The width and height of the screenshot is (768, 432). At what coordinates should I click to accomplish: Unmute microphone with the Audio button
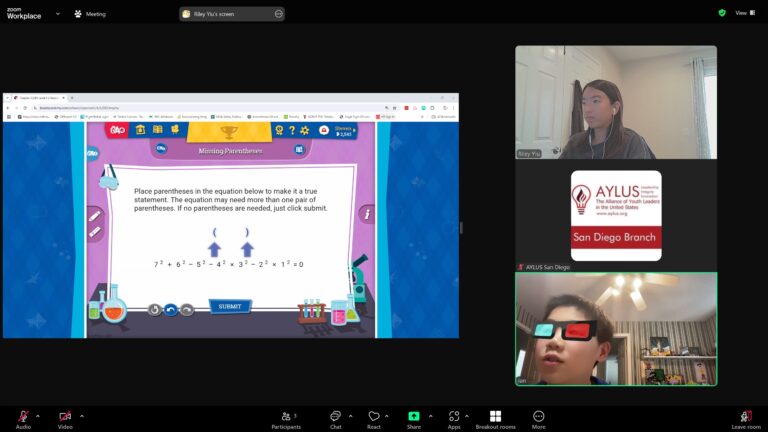[23, 420]
